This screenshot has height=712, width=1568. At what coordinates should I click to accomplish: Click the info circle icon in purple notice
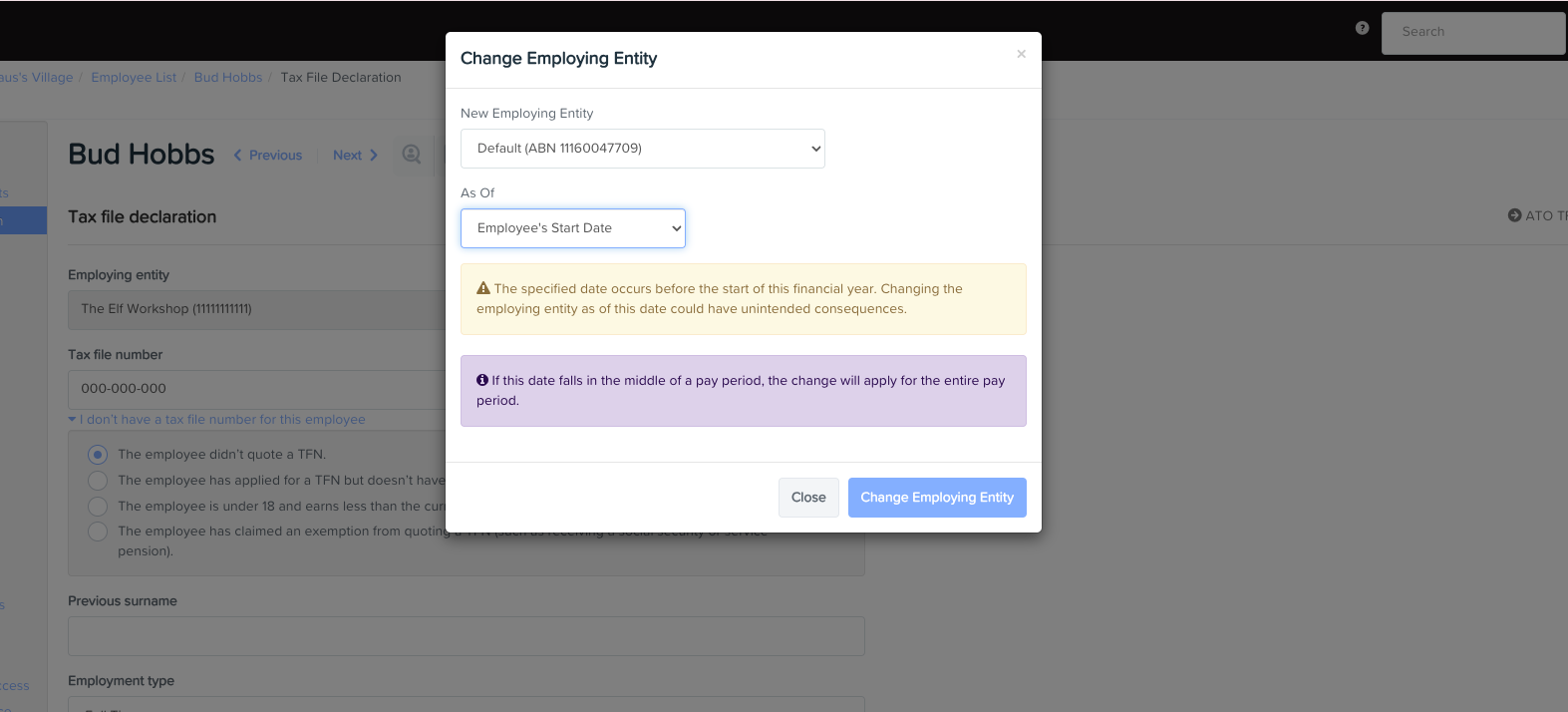pyautogui.click(x=482, y=380)
